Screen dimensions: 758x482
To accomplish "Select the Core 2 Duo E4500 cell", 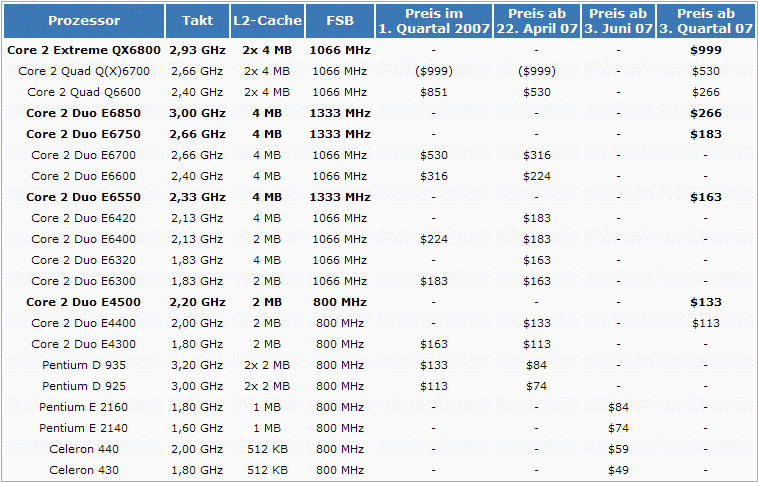I will 84,302.
